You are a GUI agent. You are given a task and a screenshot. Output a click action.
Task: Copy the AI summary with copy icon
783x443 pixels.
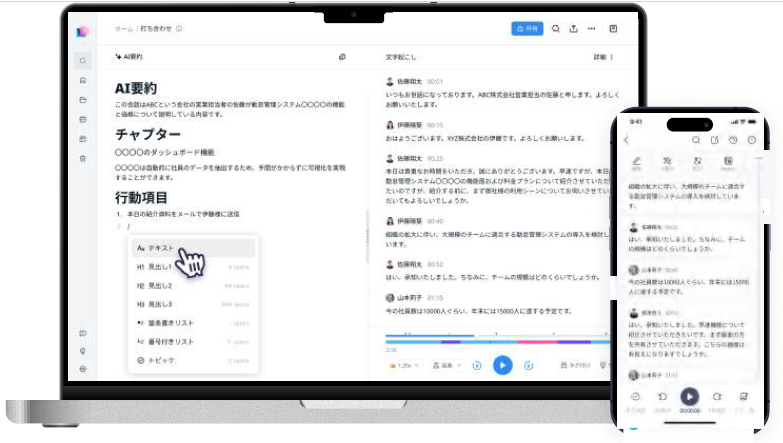click(x=342, y=57)
